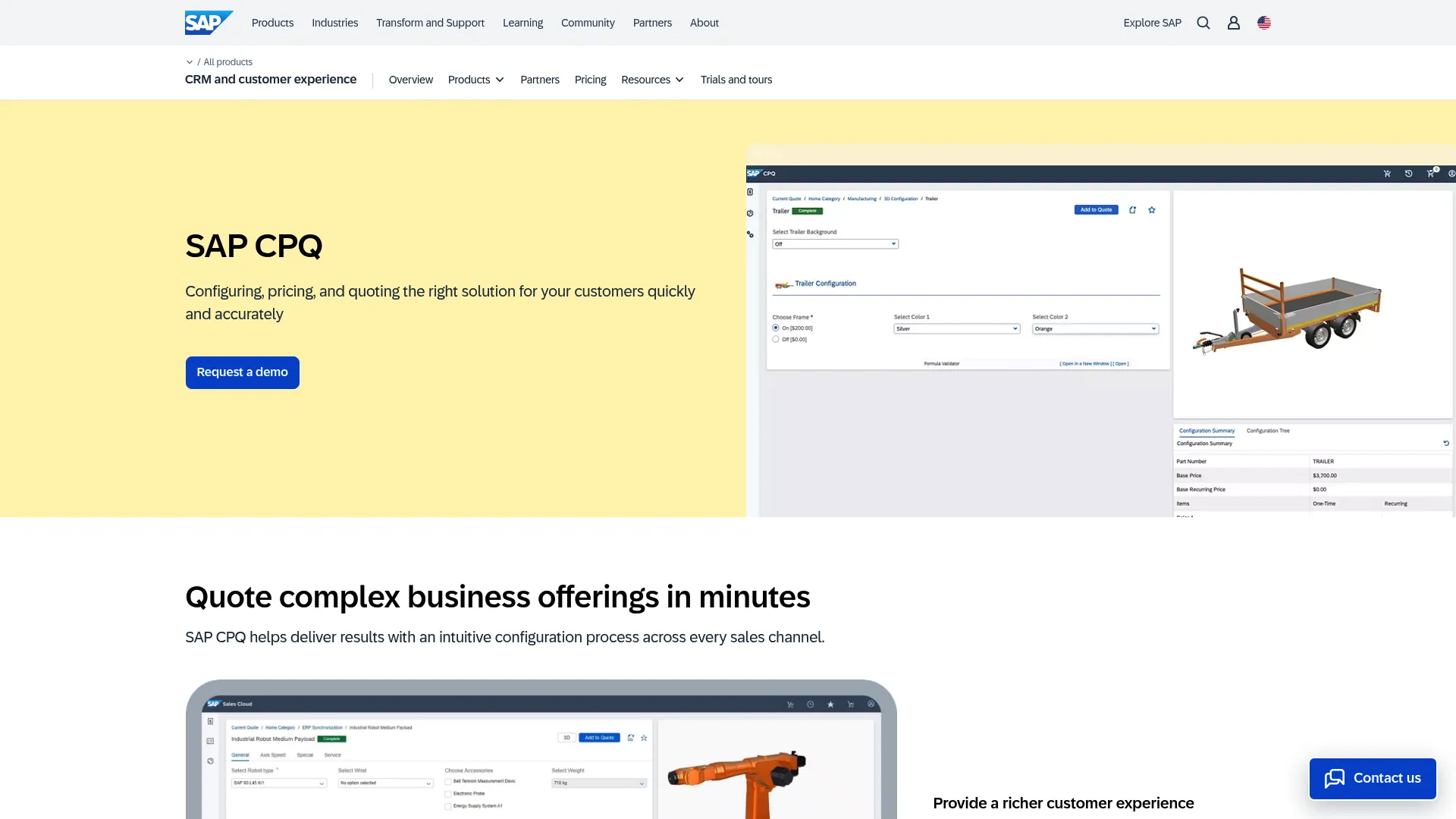Click the filled star icon in Sales Cloud header
This screenshot has width=1456, height=819.
[x=830, y=704]
